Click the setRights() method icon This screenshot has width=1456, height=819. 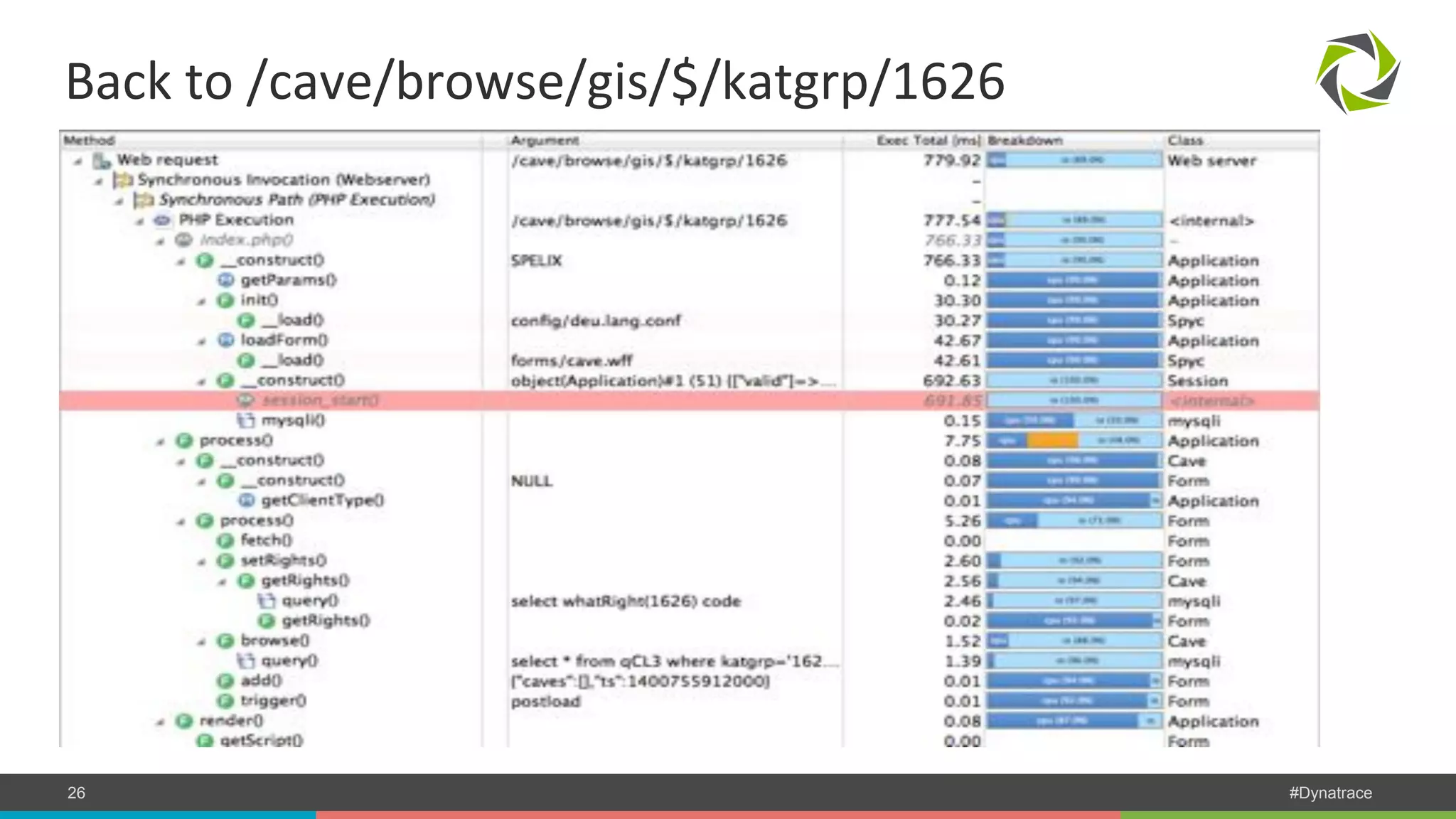[225, 561]
